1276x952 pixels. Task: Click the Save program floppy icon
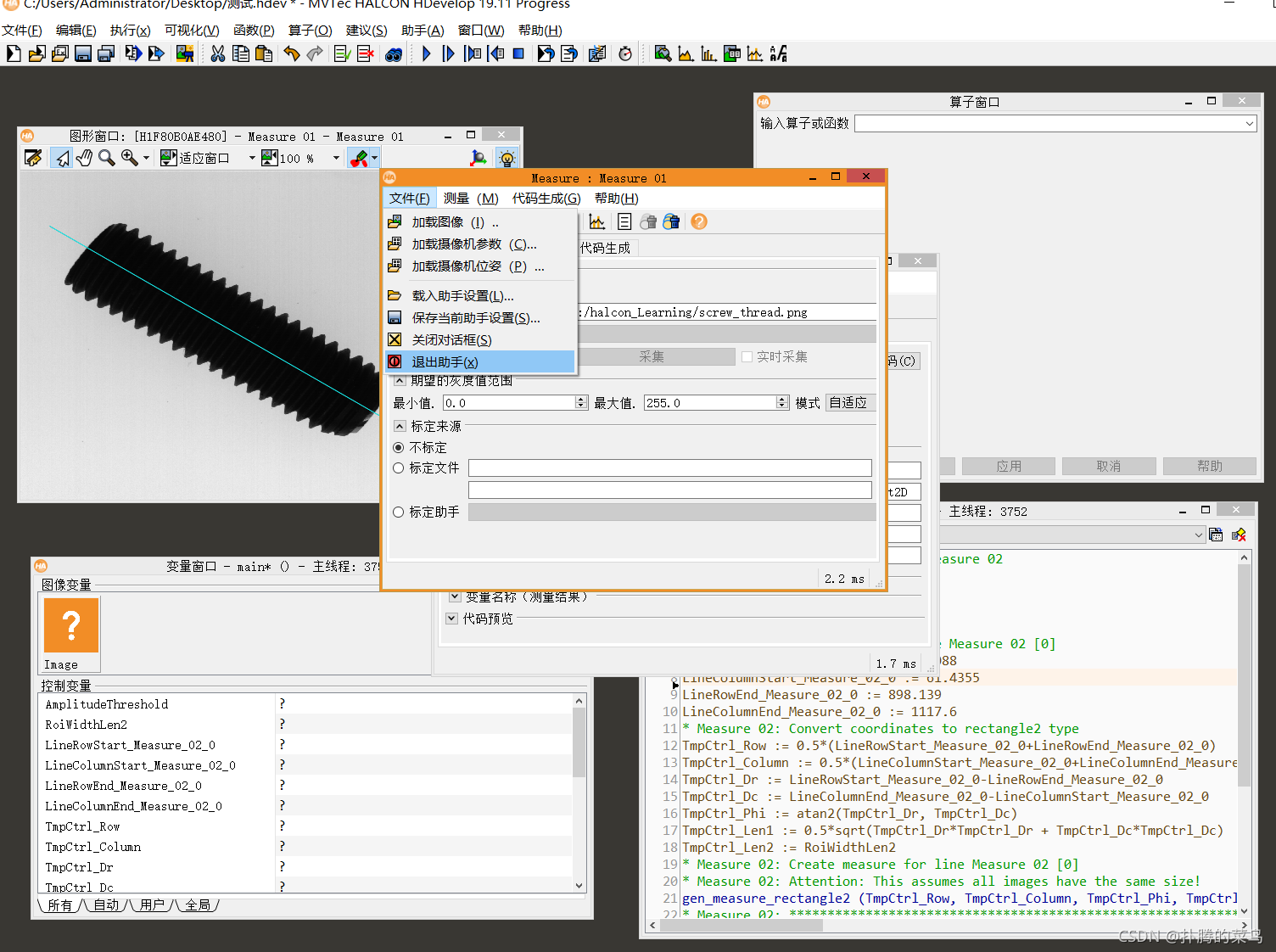coord(82,53)
